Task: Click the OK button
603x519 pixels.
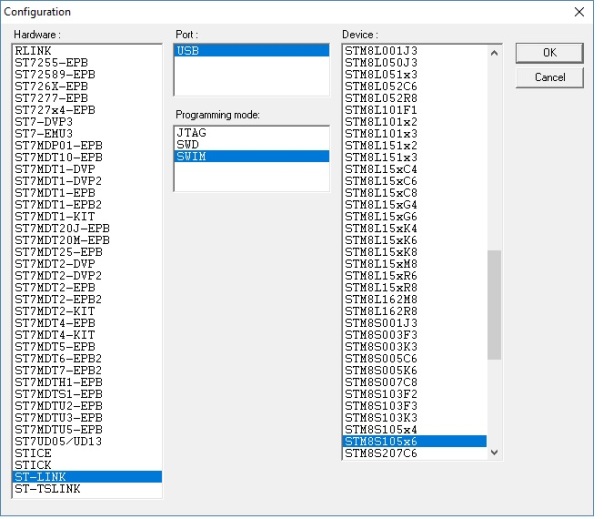Action: (x=549, y=53)
